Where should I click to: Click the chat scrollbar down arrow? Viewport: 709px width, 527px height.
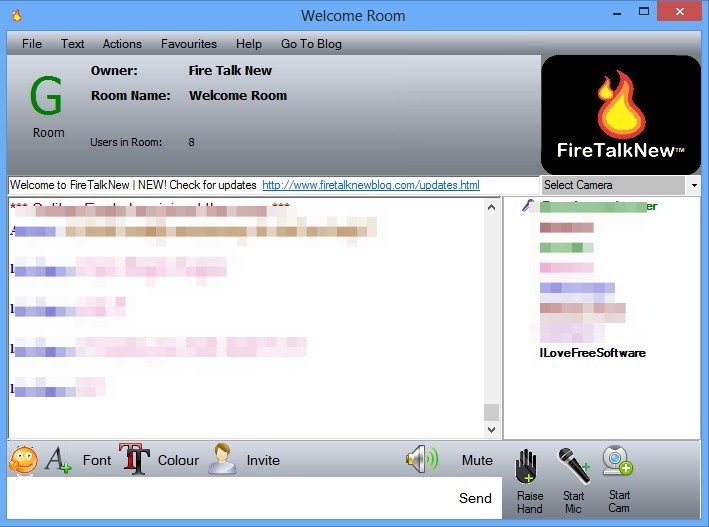pos(492,429)
